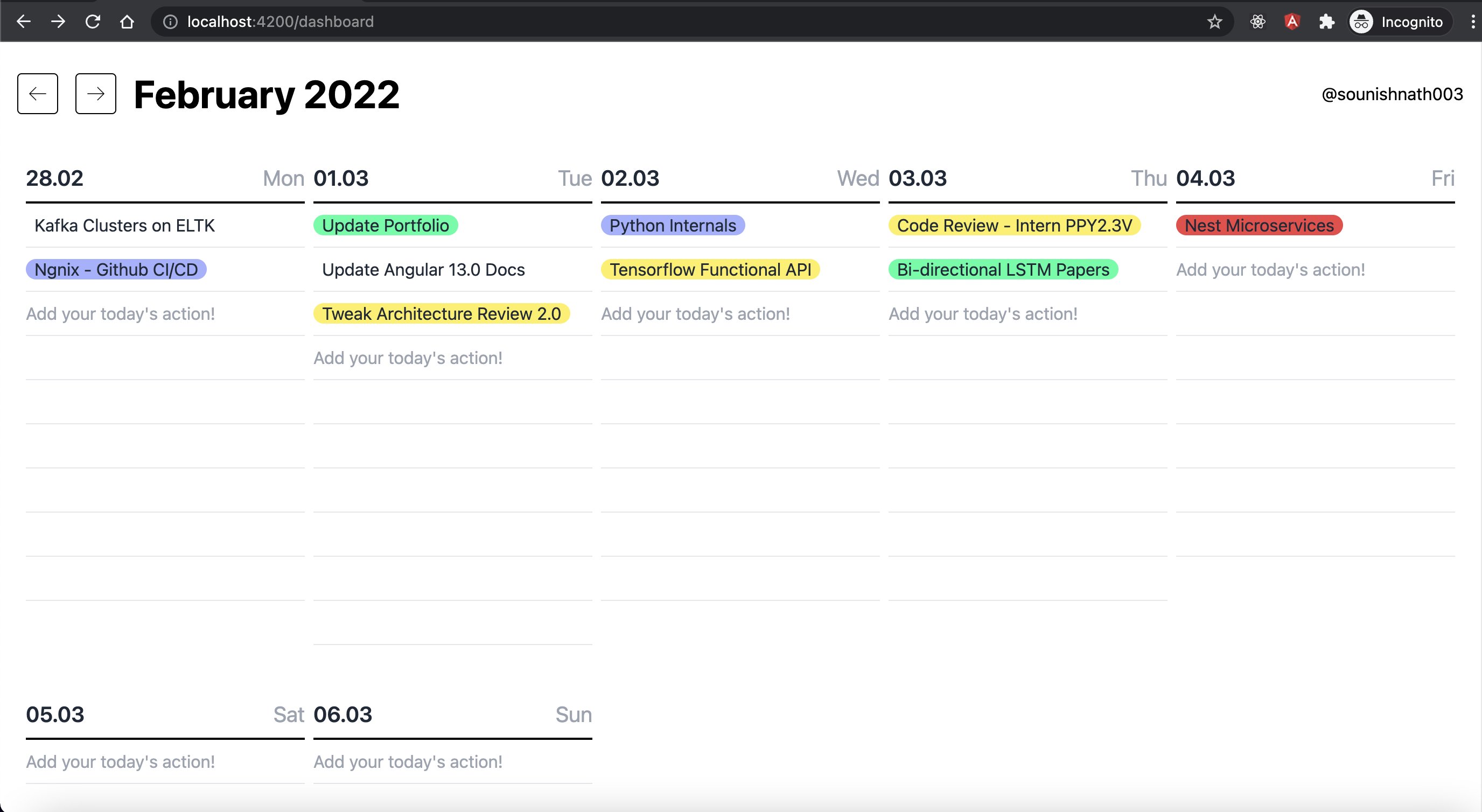1482x812 pixels.
Task: Open the Update Portfolio task
Action: click(x=386, y=226)
